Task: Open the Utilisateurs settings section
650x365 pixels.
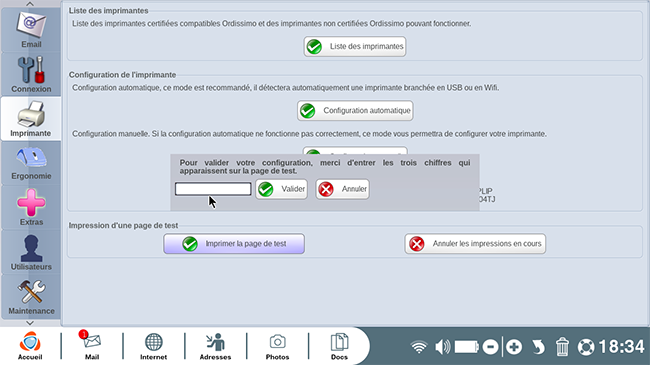Action: tap(31, 252)
